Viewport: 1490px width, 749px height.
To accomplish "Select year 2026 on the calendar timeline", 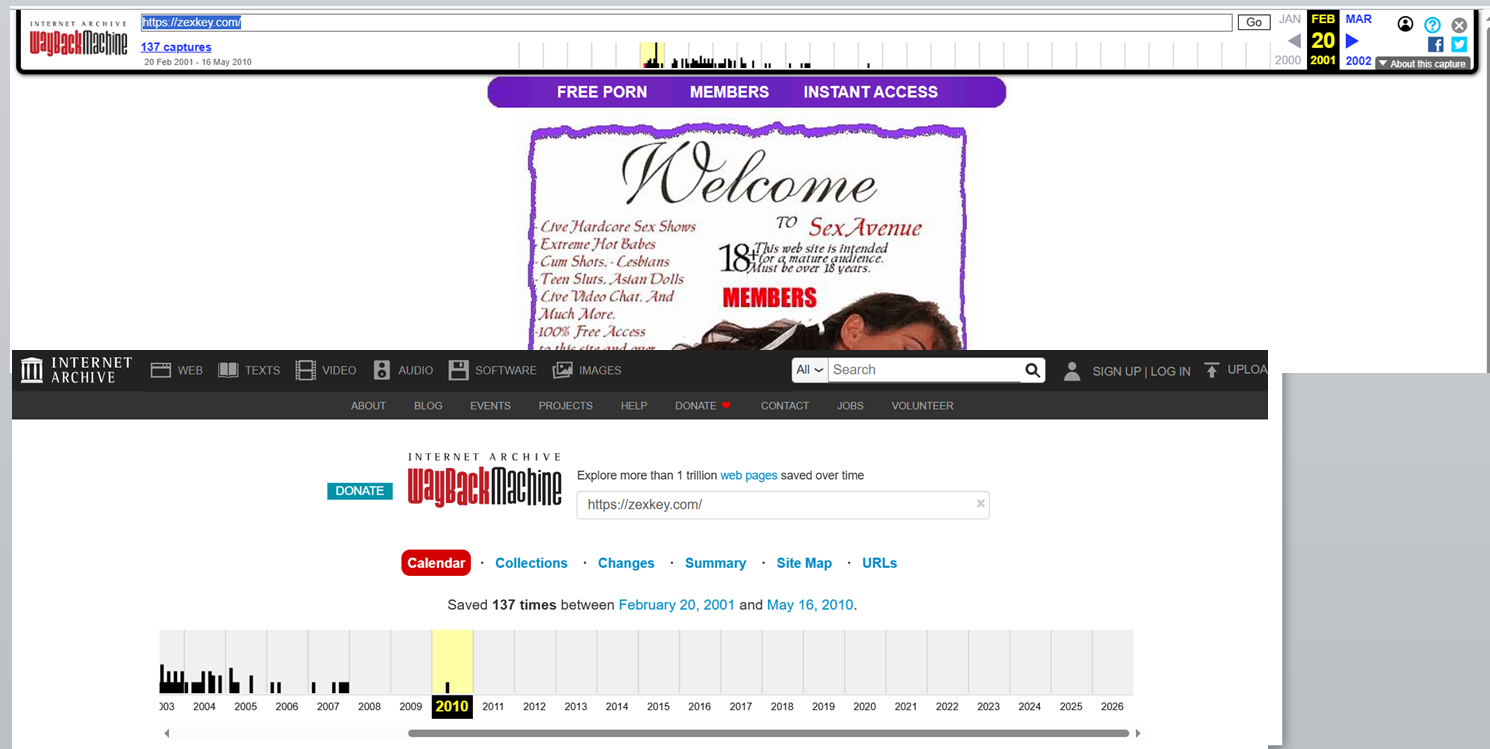I will (x=1112, y=706).
